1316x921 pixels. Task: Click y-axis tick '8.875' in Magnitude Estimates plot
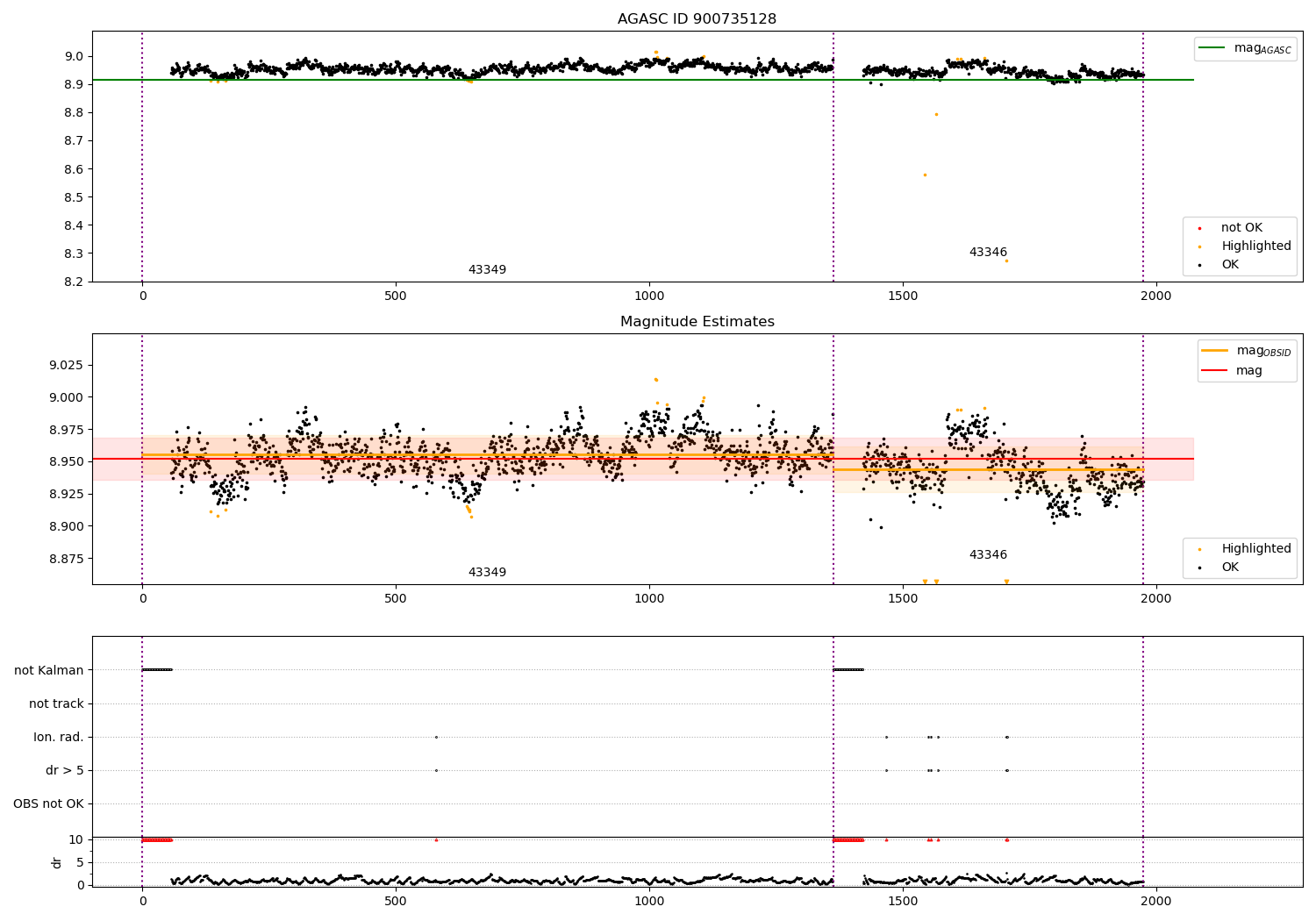pyautogui.click(x=67, y=559)
